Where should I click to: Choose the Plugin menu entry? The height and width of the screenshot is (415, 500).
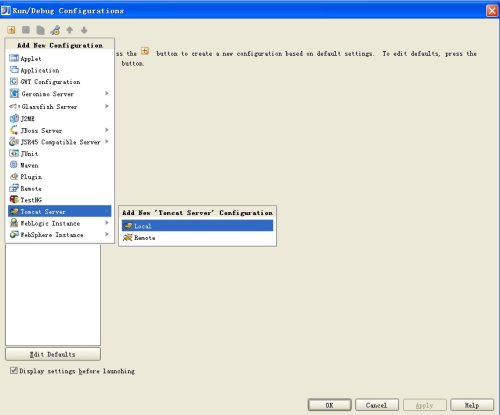coord(60,177)
